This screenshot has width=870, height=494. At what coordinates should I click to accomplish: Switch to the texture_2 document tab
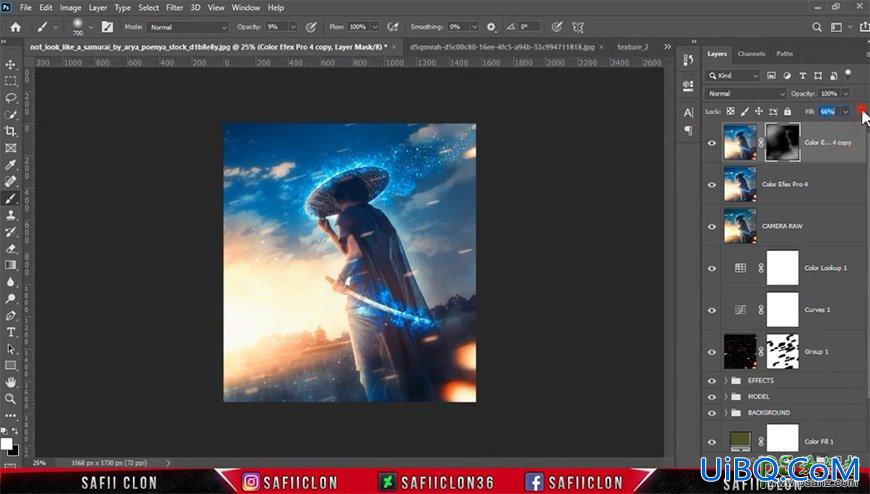click(x=633, y=47)
